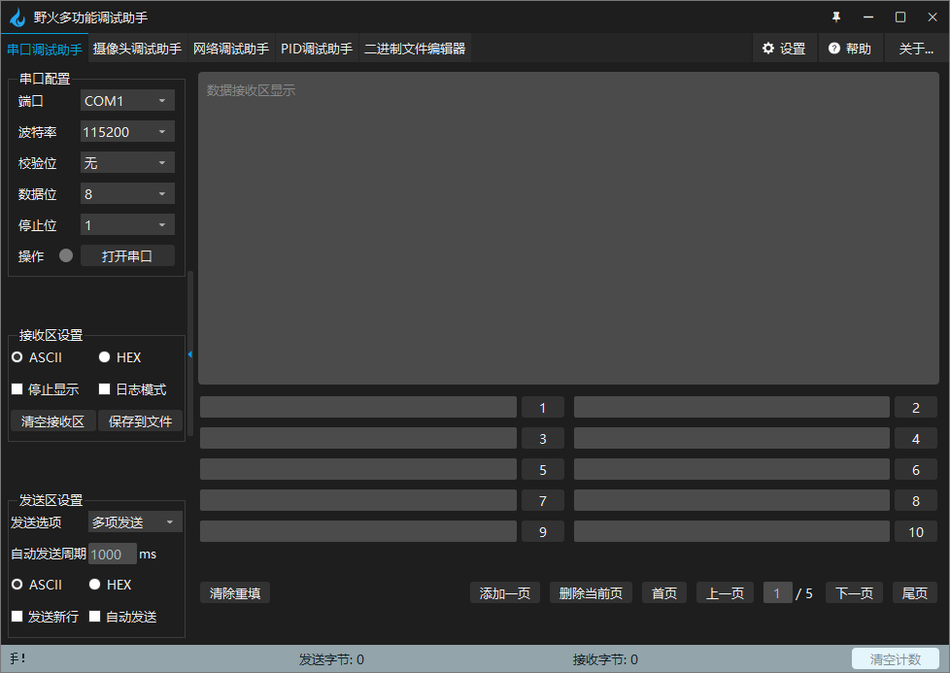Click 清空计数 button
Image resolution: width=950 pixels, height=673 pixels.
pos(895,658)
